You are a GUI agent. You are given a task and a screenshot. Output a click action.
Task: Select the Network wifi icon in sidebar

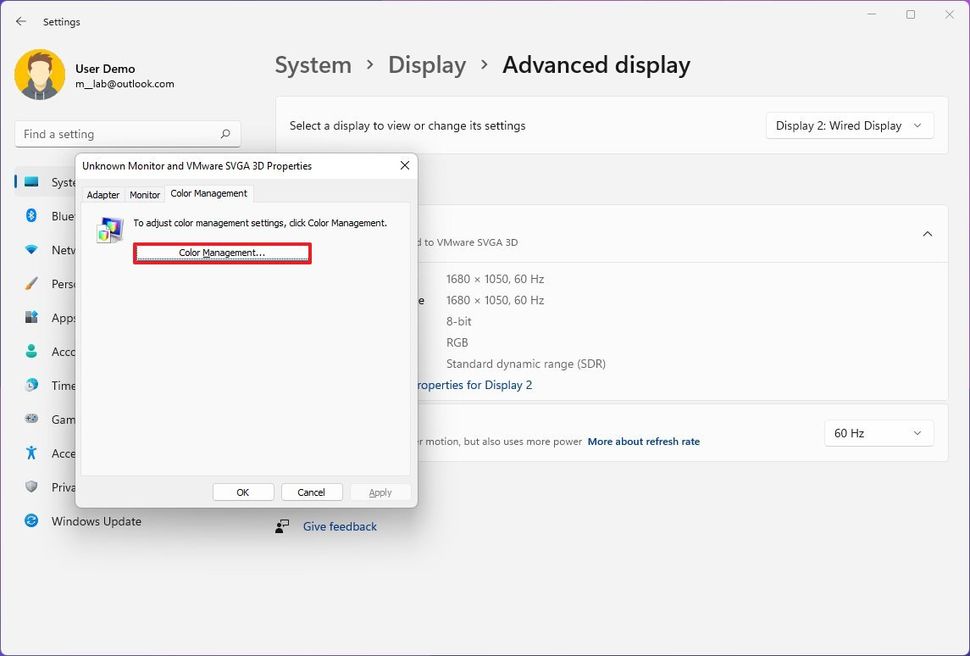[x=32, y=250]
